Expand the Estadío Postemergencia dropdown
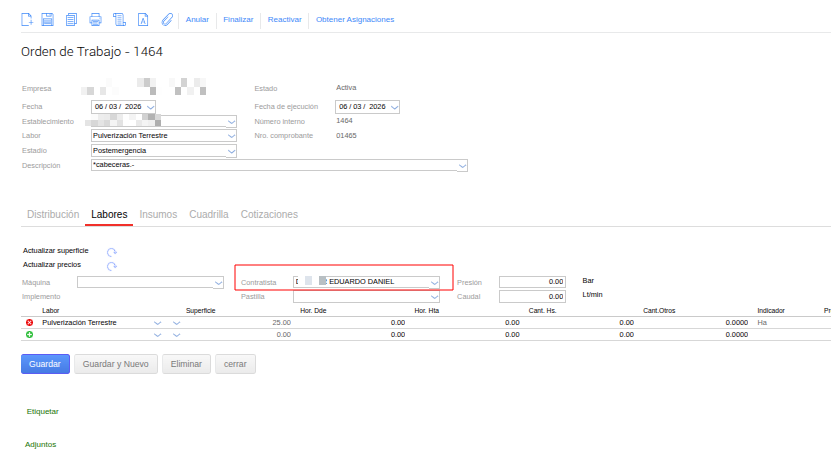 231,151
